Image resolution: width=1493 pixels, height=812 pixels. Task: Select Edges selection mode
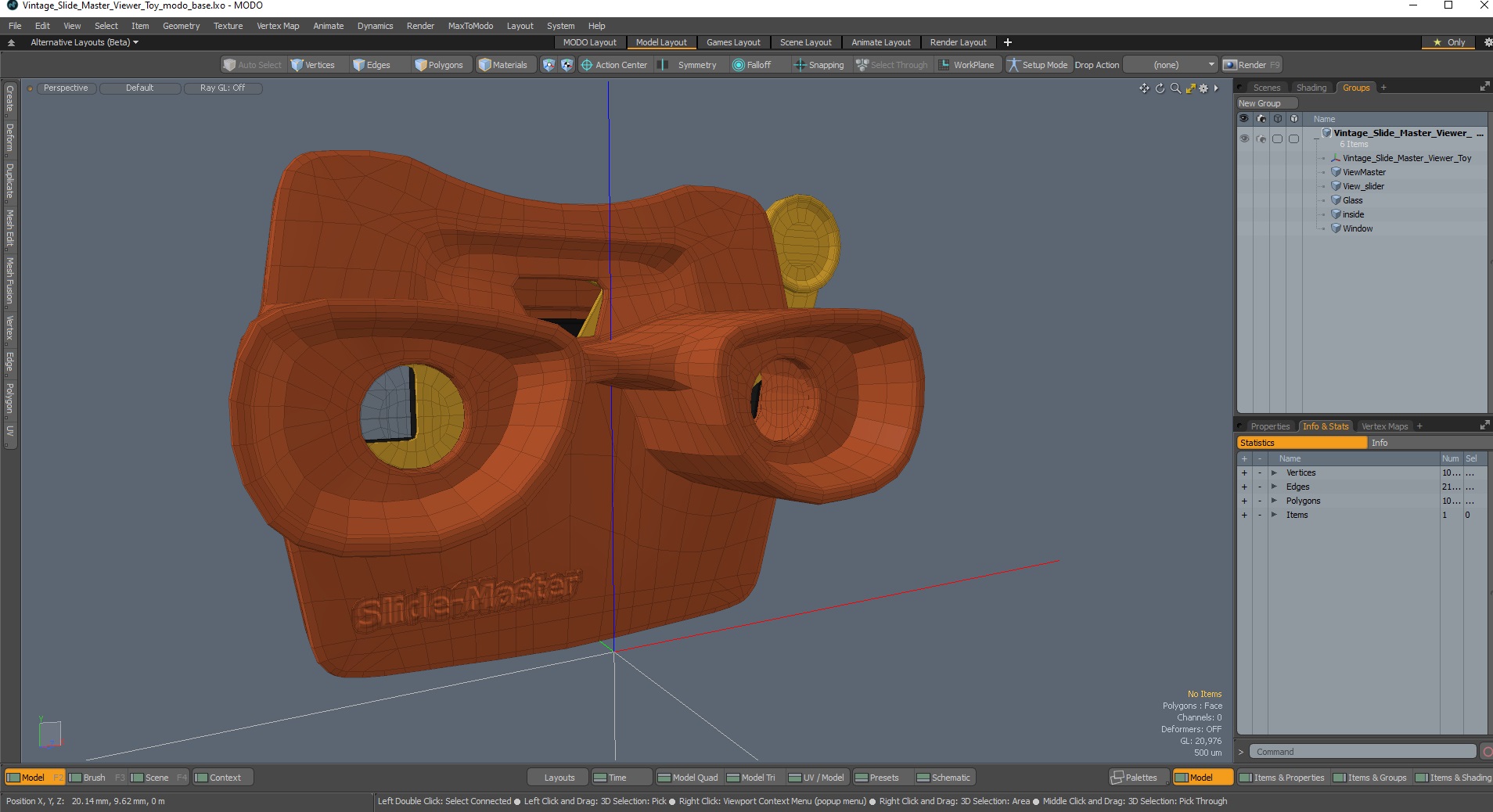click(x=372, y=65)
